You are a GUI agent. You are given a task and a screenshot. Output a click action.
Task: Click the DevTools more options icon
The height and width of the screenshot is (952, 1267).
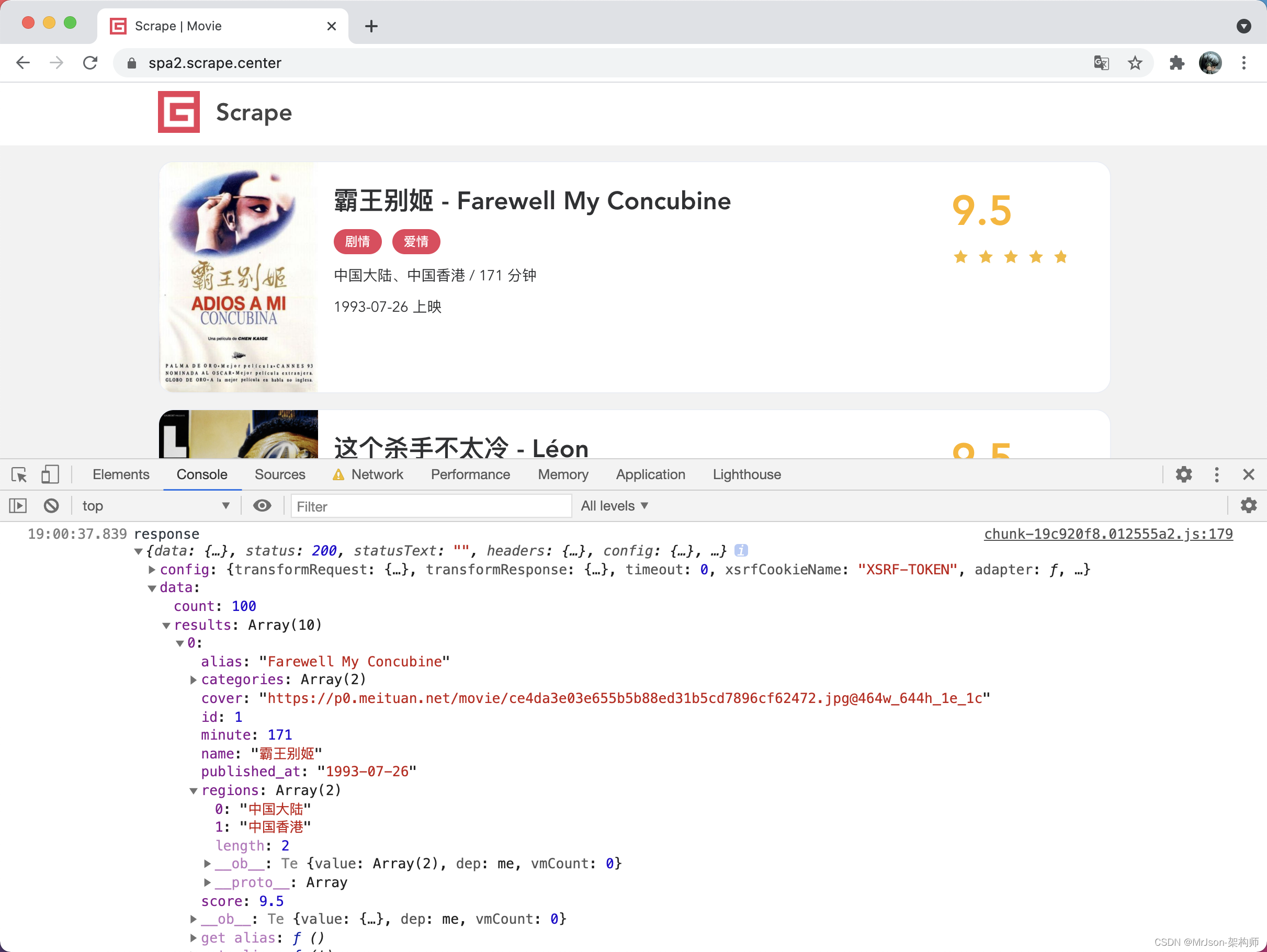1217,475
